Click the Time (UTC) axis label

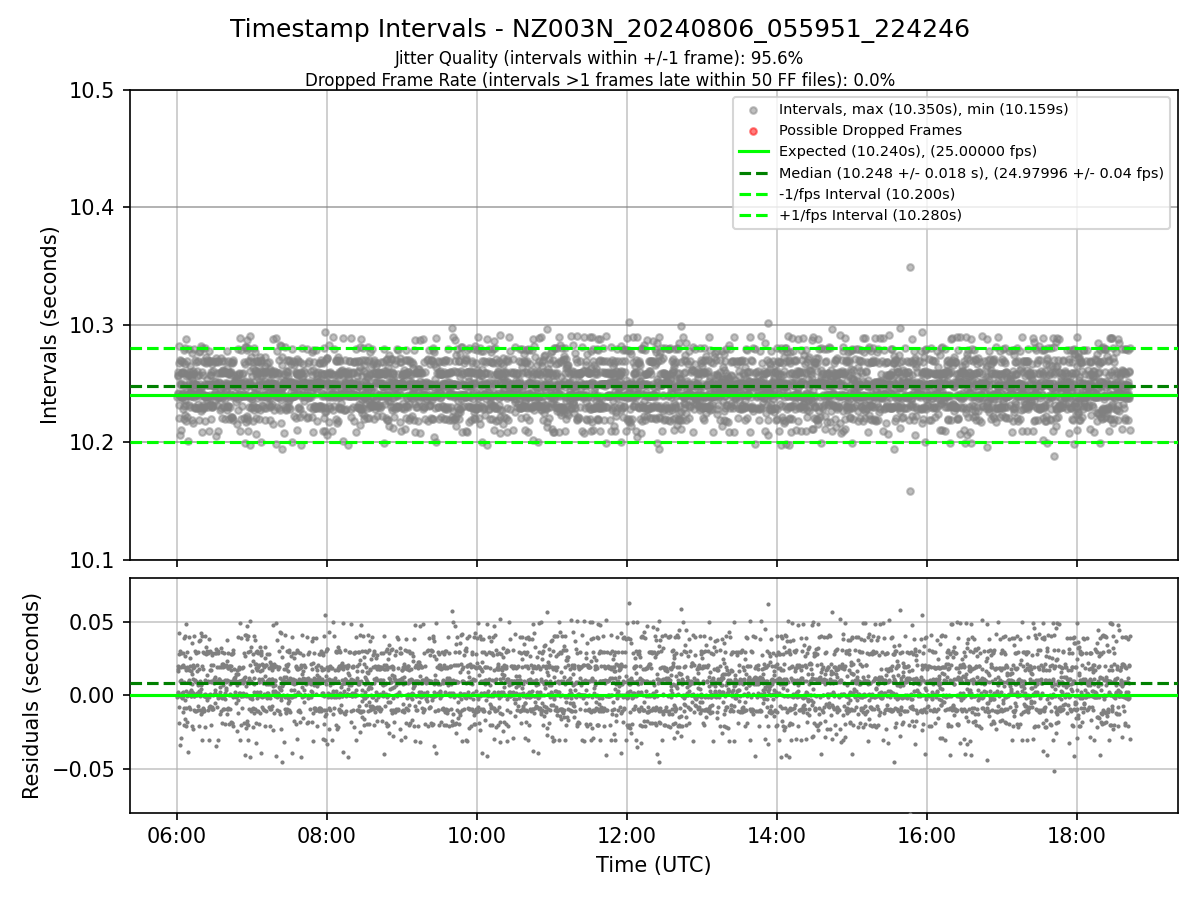pyautogui.click(x=653, y=865)
